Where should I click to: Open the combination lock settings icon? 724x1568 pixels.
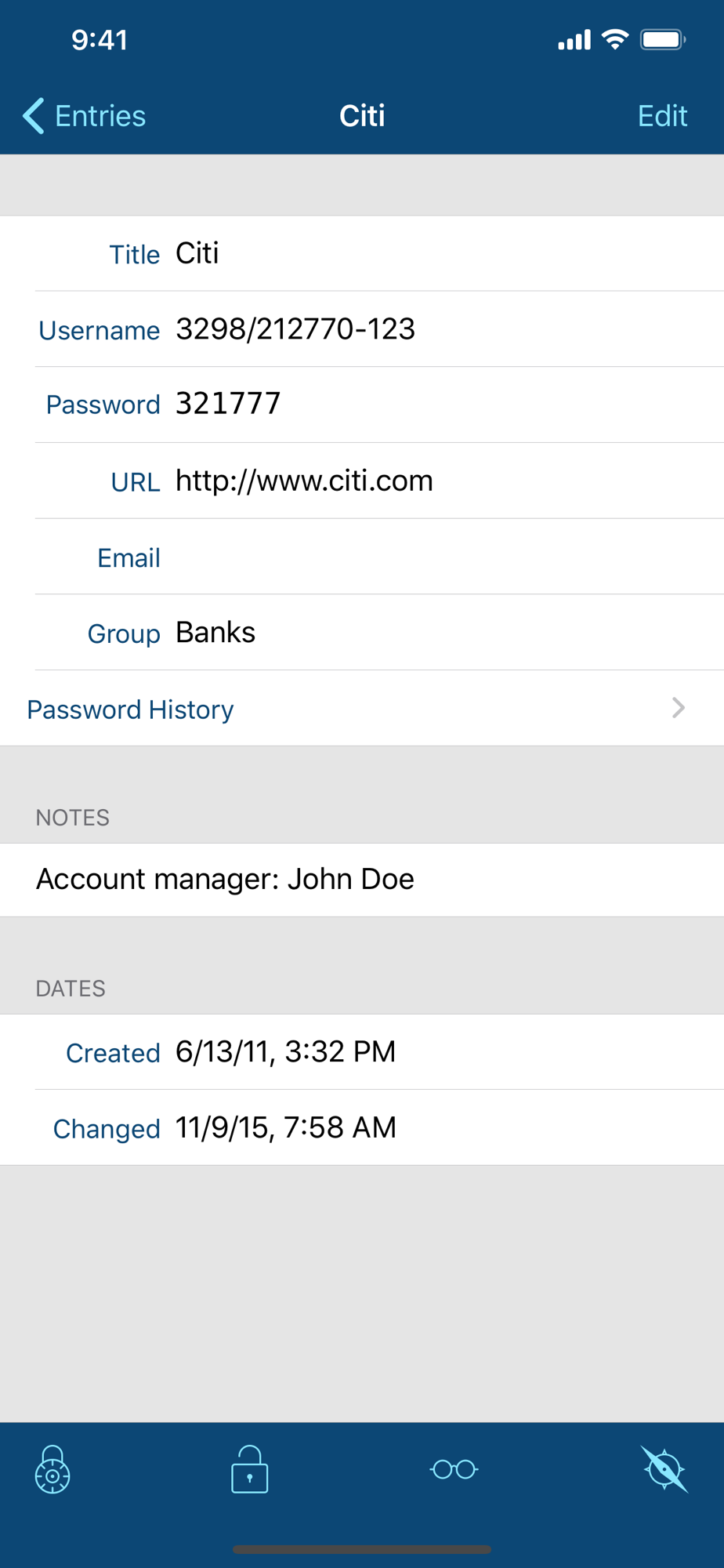point(52,1469)
